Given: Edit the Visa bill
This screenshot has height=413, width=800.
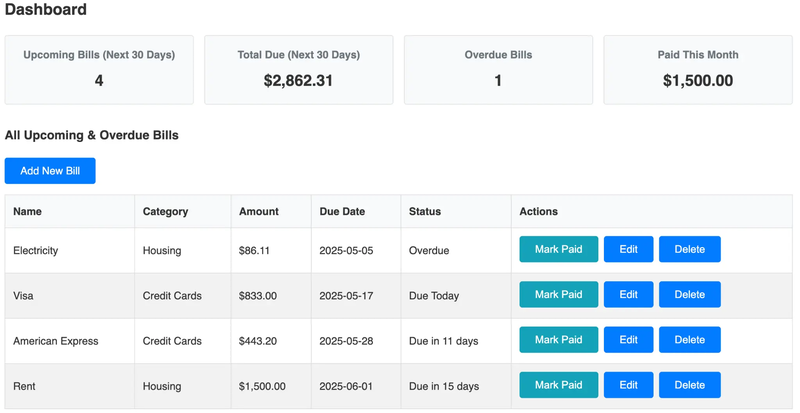Looking at the screenshot, I should [x=629, y=295].
